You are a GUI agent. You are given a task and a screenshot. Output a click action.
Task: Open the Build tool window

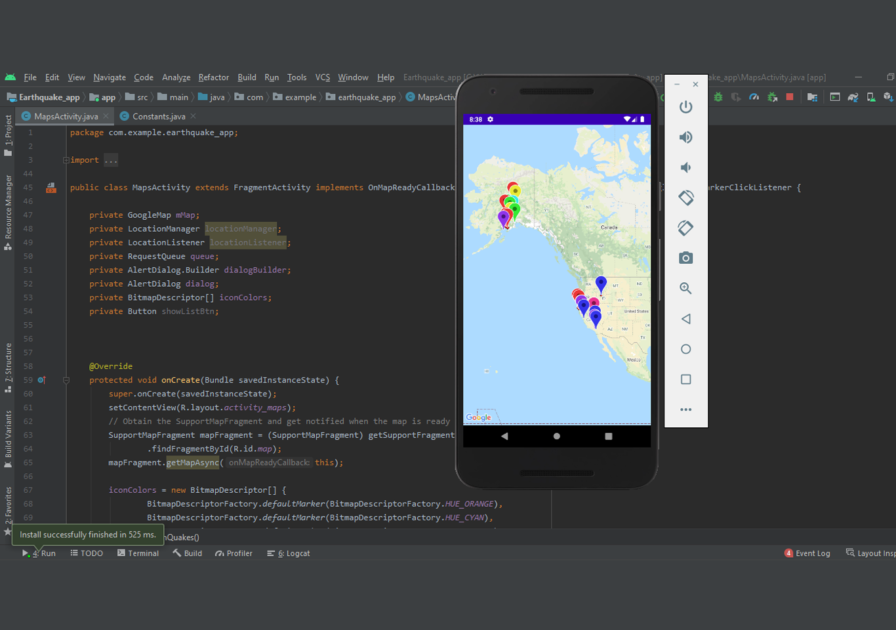[187, 553]
